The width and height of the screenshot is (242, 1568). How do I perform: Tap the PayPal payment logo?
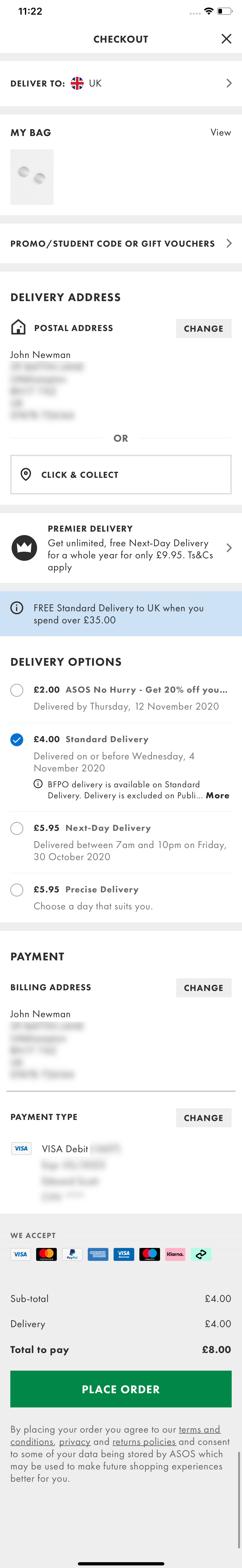click(x=72, y=1254)
